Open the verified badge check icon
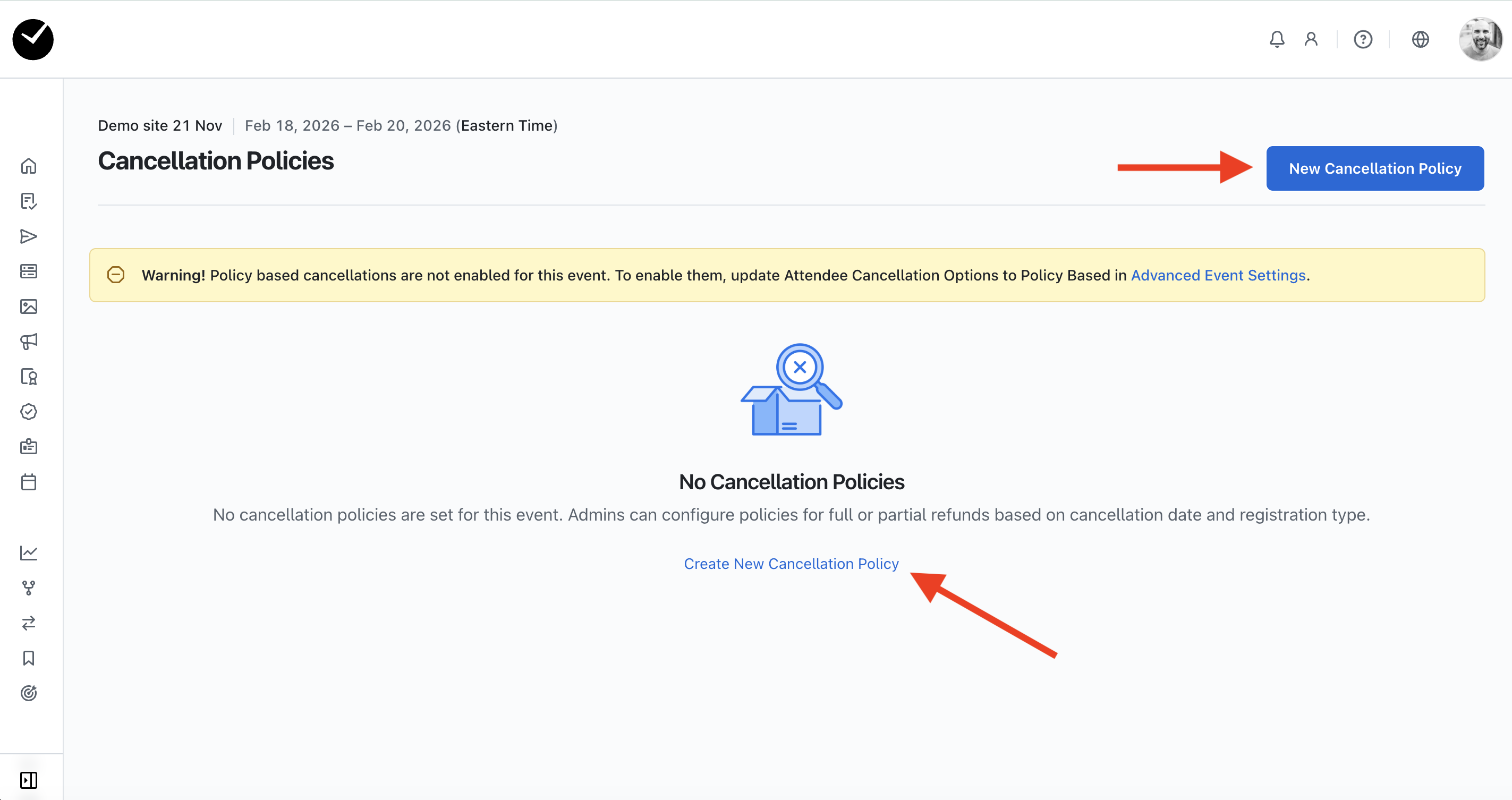This screenshot has width=1512, height=800. 28,412
